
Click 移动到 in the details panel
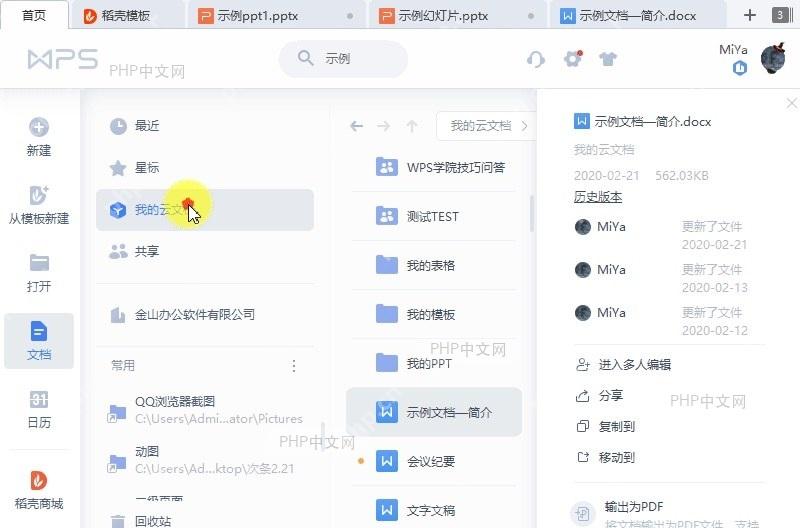605,457
